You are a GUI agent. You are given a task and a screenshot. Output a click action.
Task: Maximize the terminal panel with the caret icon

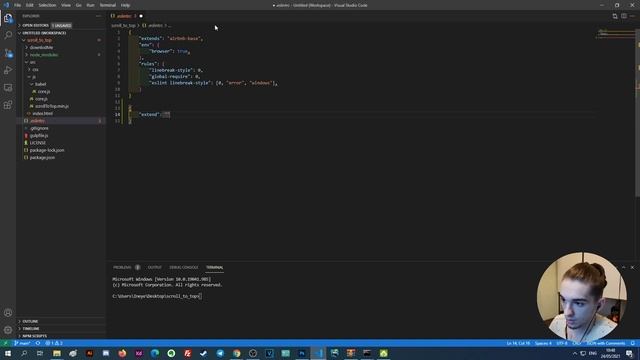pyautogui.click(x=623, y=267)
